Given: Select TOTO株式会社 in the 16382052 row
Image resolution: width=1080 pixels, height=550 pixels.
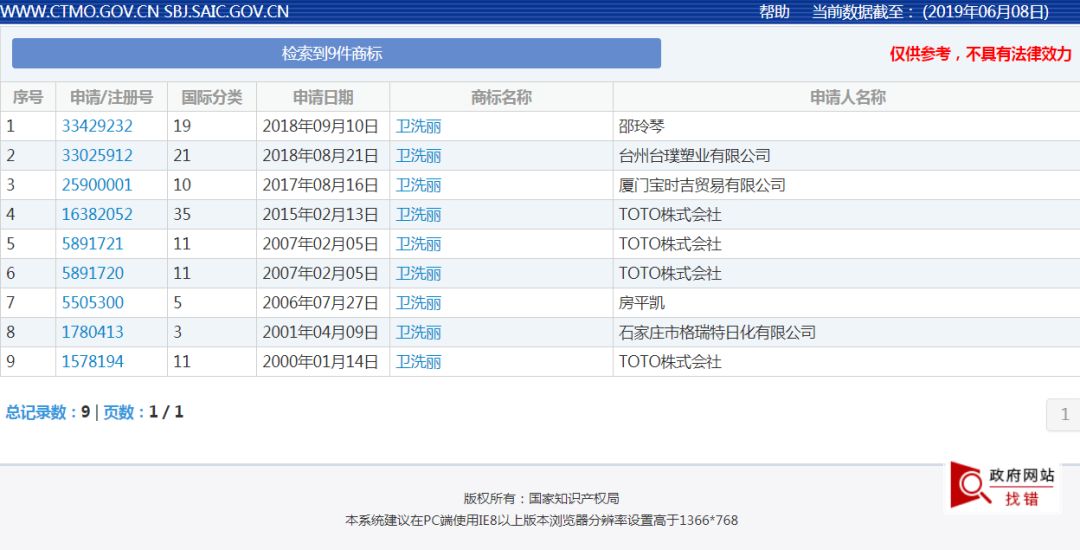Looking at the screenshot, I should (670, 215).
